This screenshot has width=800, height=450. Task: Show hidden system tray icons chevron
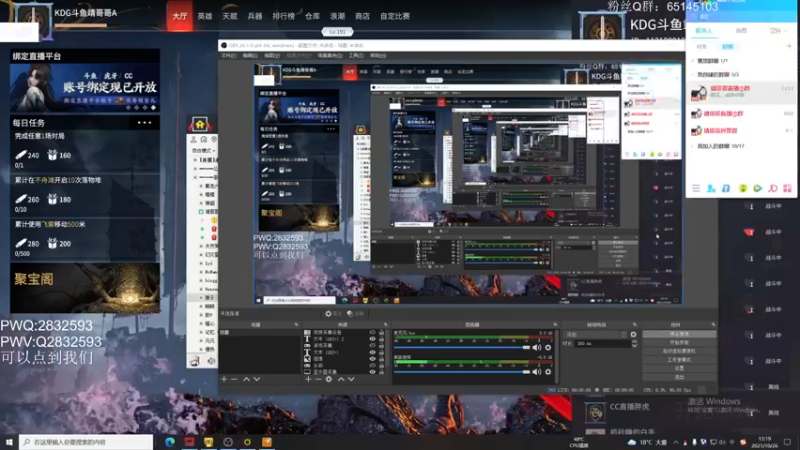pos(676,442)
